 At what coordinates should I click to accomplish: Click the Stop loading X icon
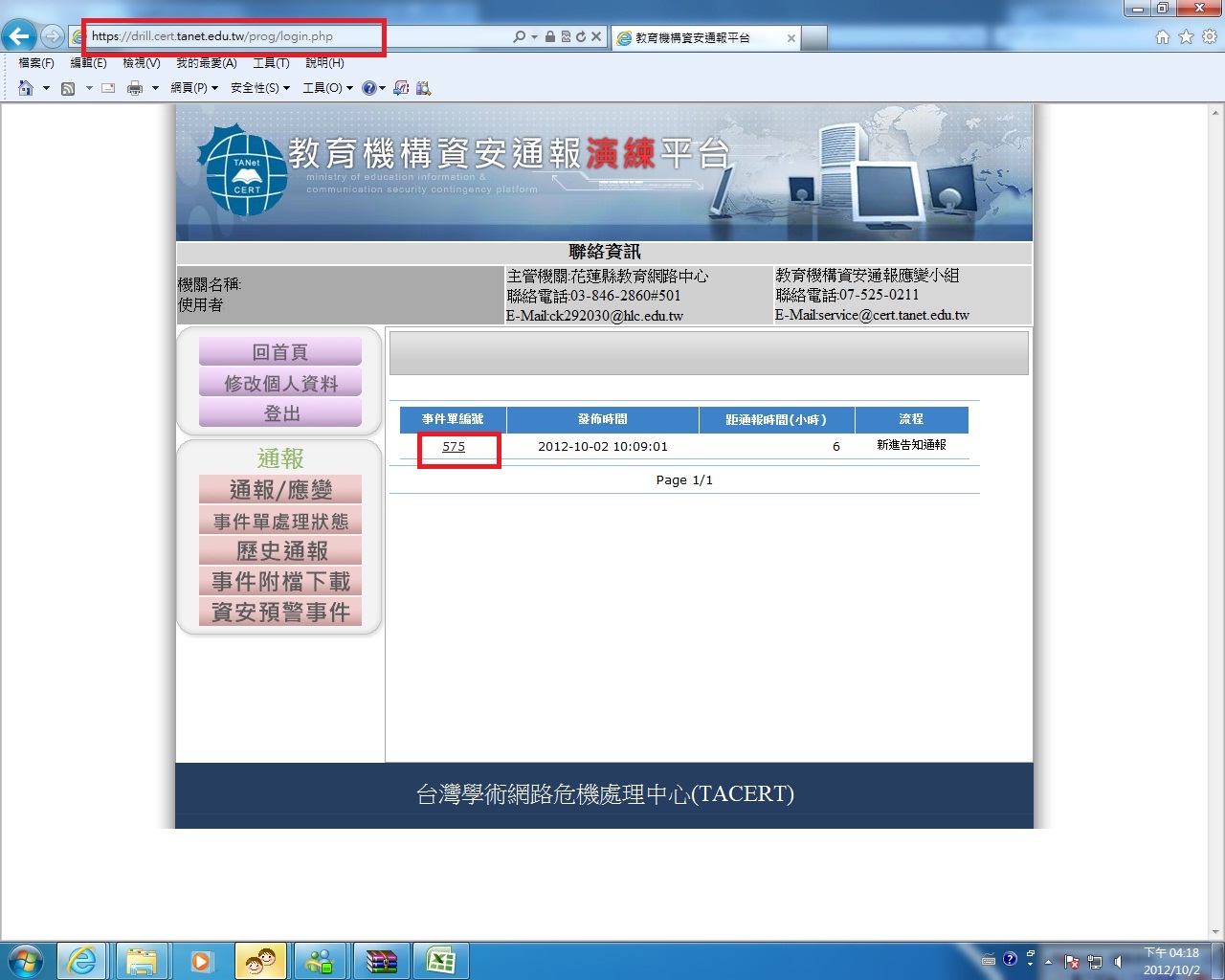596,36
